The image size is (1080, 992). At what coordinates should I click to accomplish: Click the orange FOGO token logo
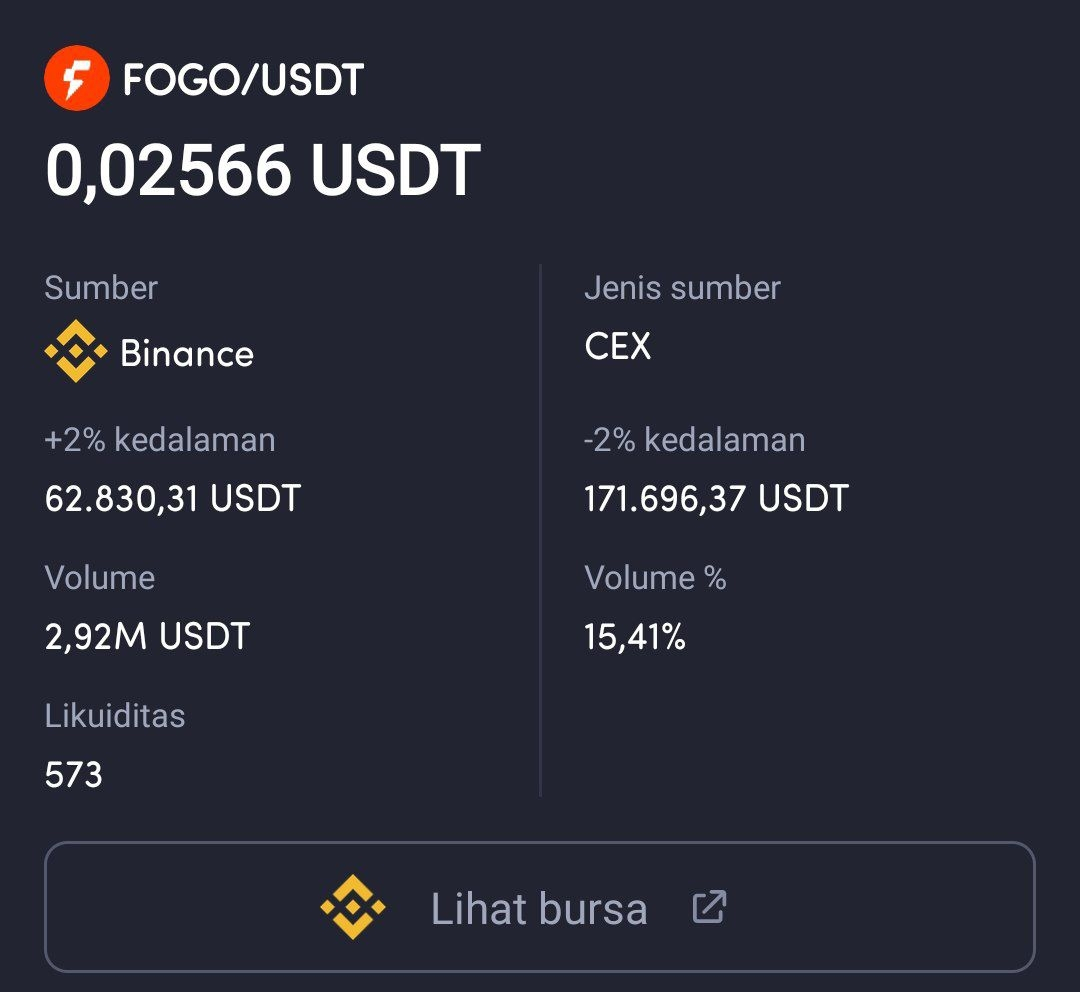click(76, 79)
